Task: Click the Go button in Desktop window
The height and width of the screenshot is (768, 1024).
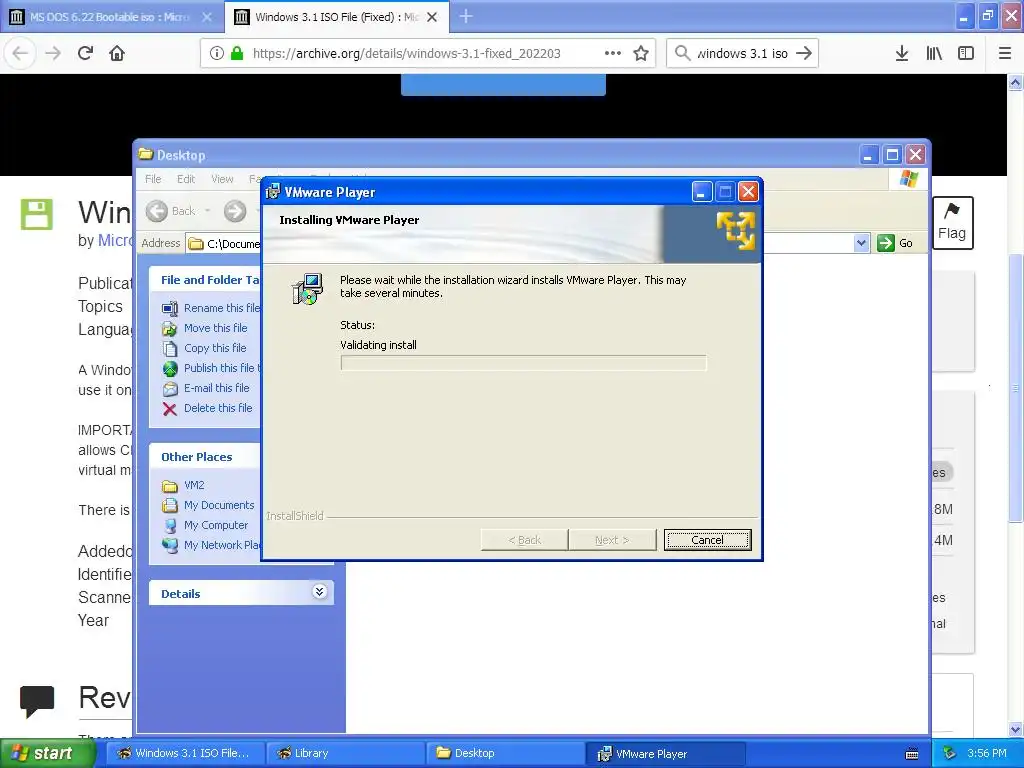Action: (895, 243)
